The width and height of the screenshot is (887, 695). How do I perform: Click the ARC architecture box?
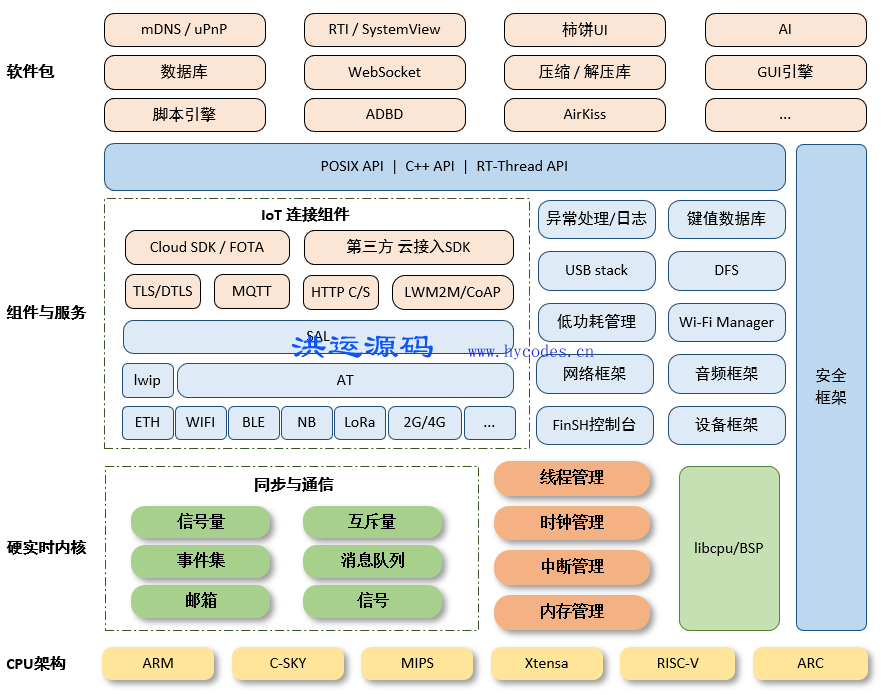(810, 664)
